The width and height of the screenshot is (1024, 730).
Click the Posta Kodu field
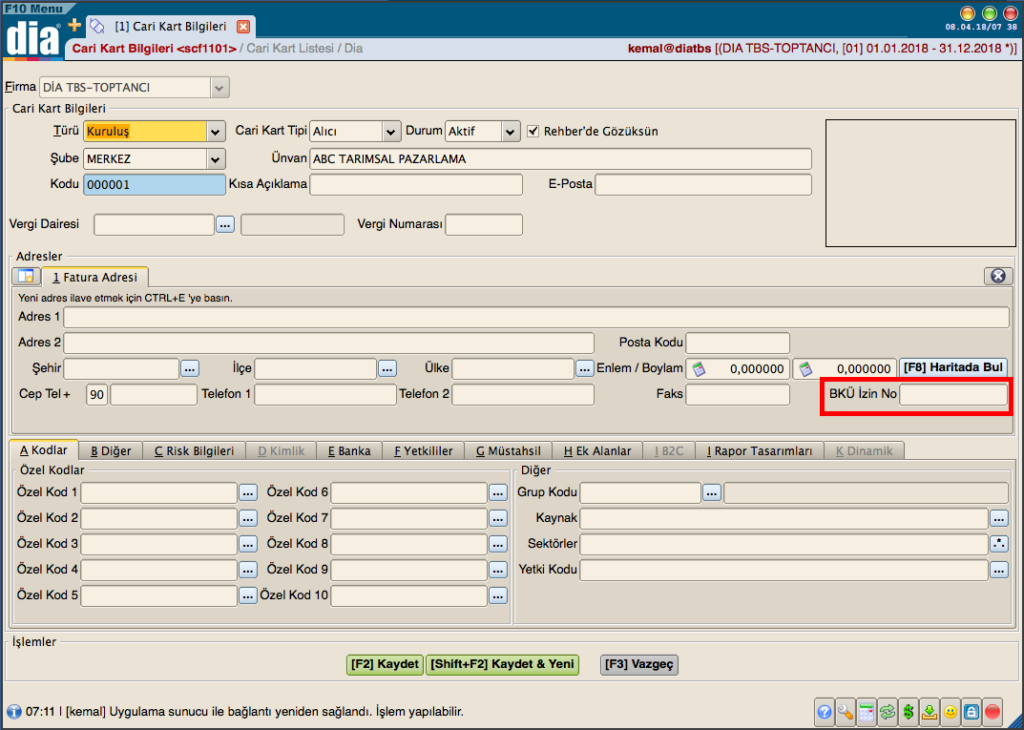click(737, 343)
